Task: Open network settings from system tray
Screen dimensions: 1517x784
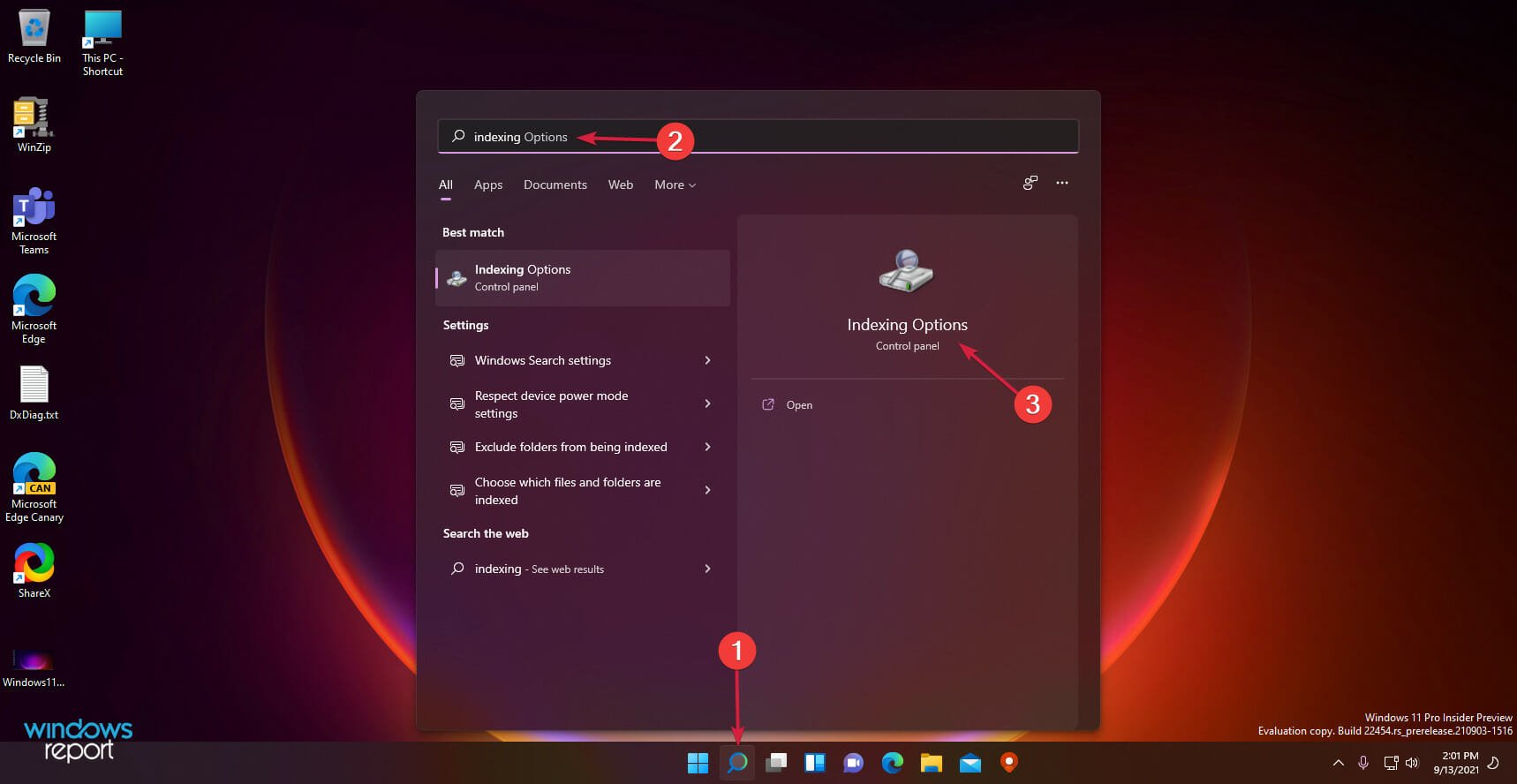Action: 1391,763
